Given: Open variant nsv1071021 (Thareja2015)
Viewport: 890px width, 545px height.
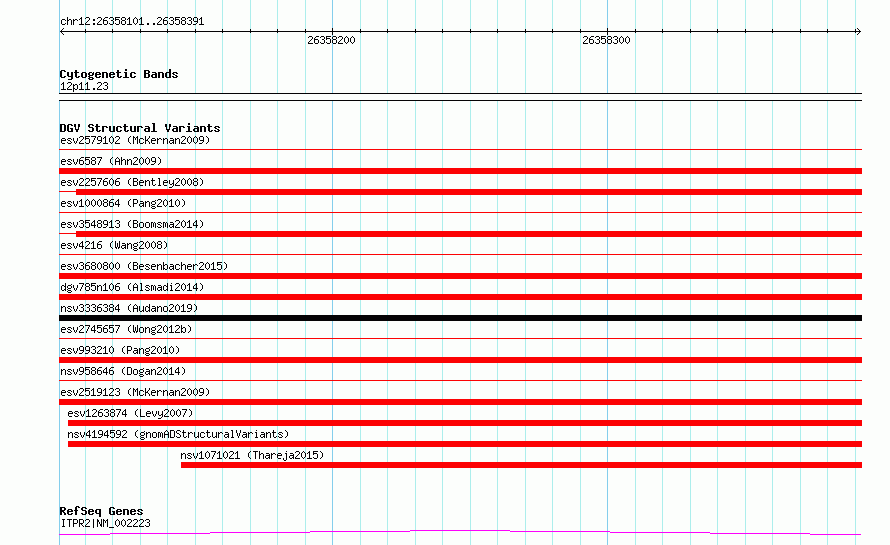Looking at the screenshot, I should click(x=252, y=455).
